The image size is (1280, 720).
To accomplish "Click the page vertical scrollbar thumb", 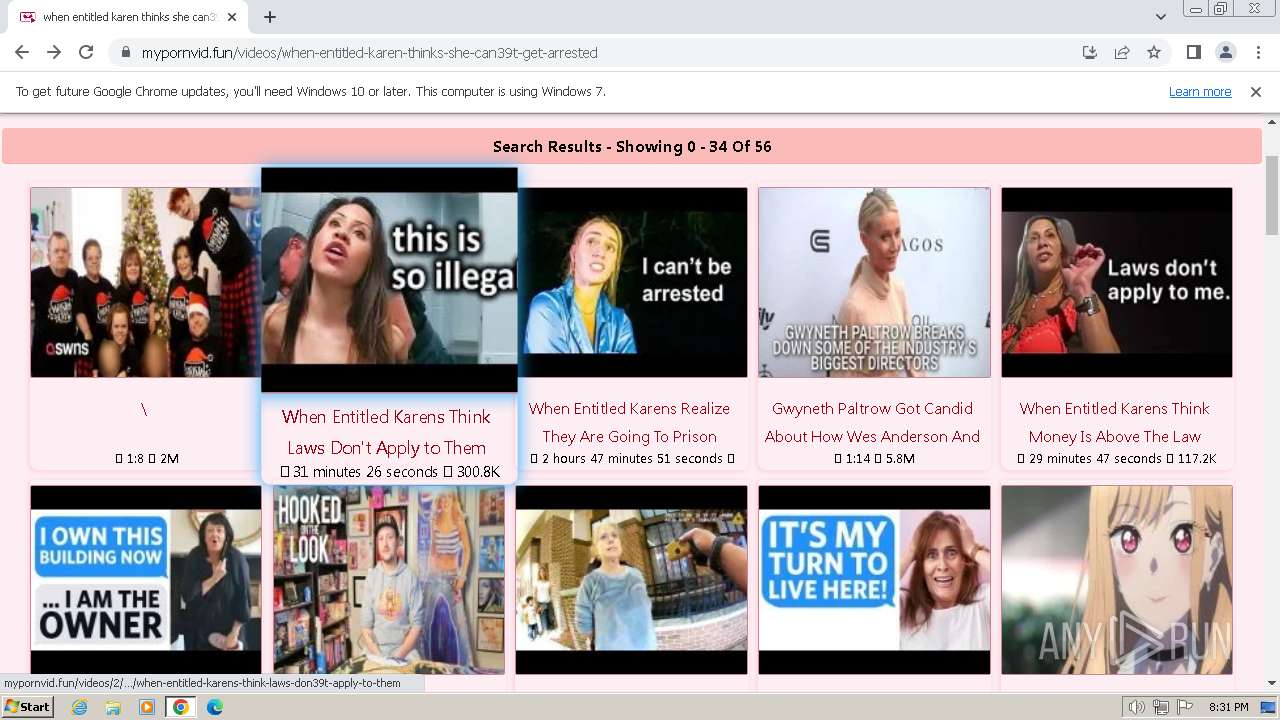I will pos(1272,195).
